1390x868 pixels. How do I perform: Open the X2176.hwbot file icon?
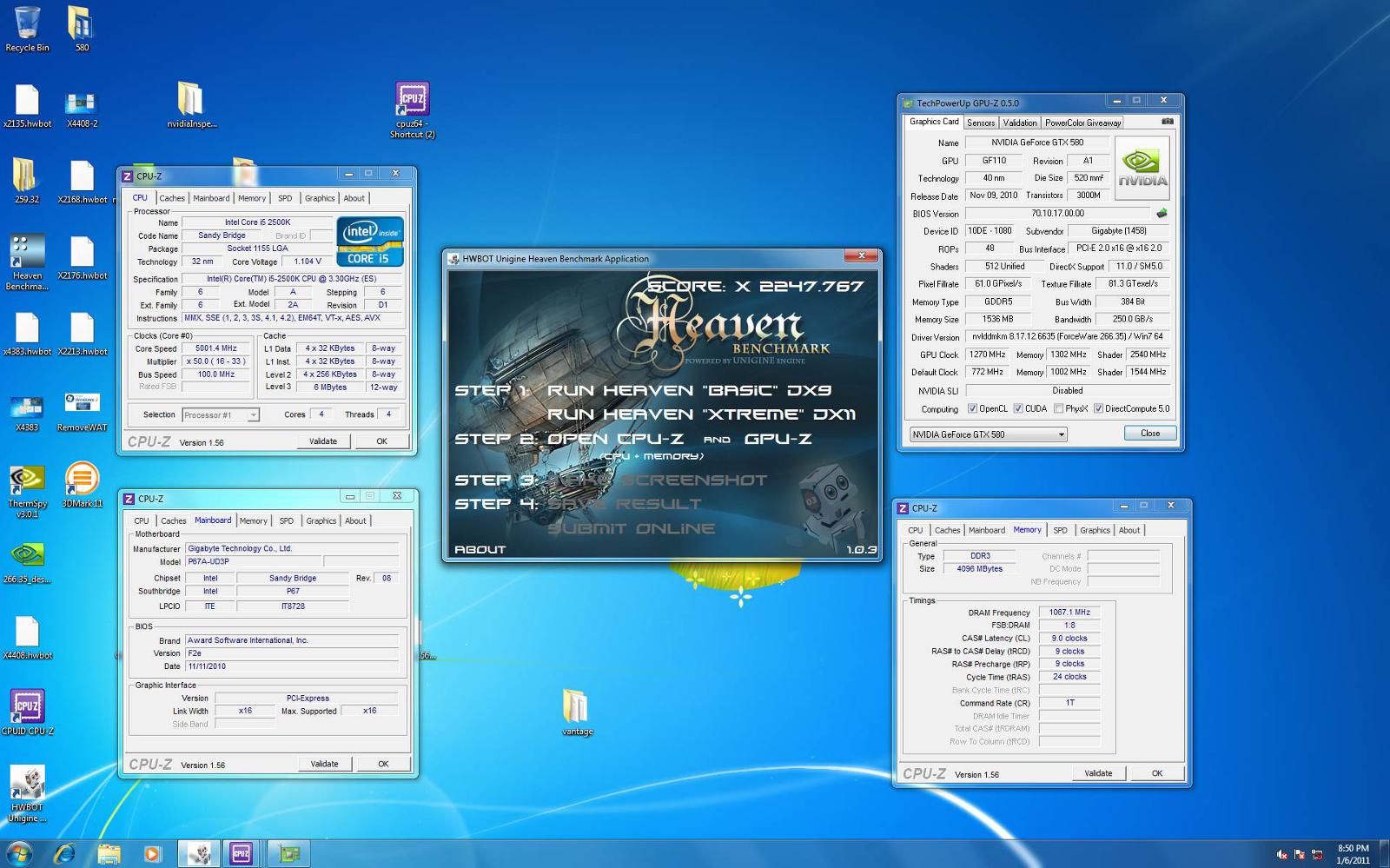coord(82,257)
